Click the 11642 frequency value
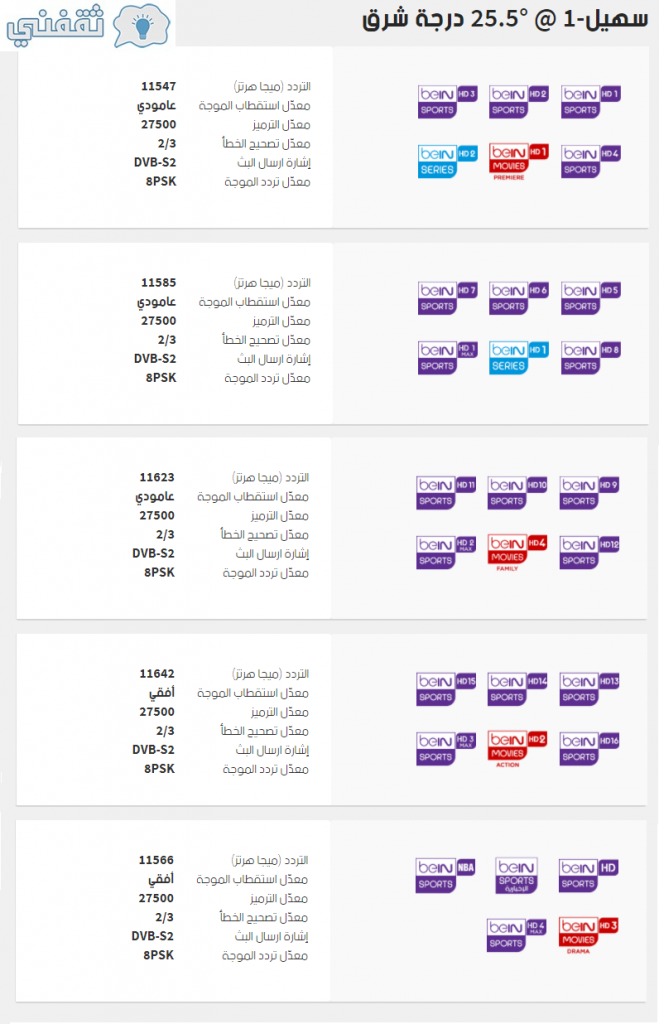The image size is (659, 1024). click(157, 673)
